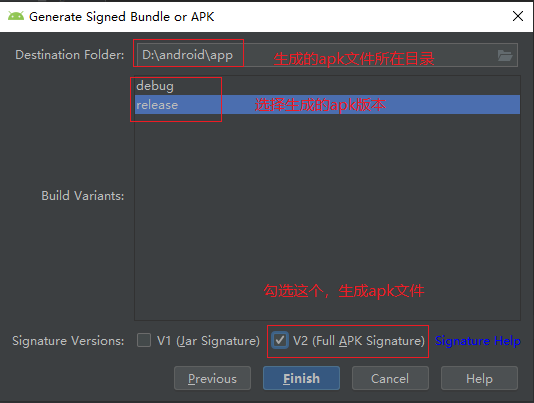534x403 pixels.
Task: Enable the V1 (Jar Signature) checkbox
Action: (144, 340)
